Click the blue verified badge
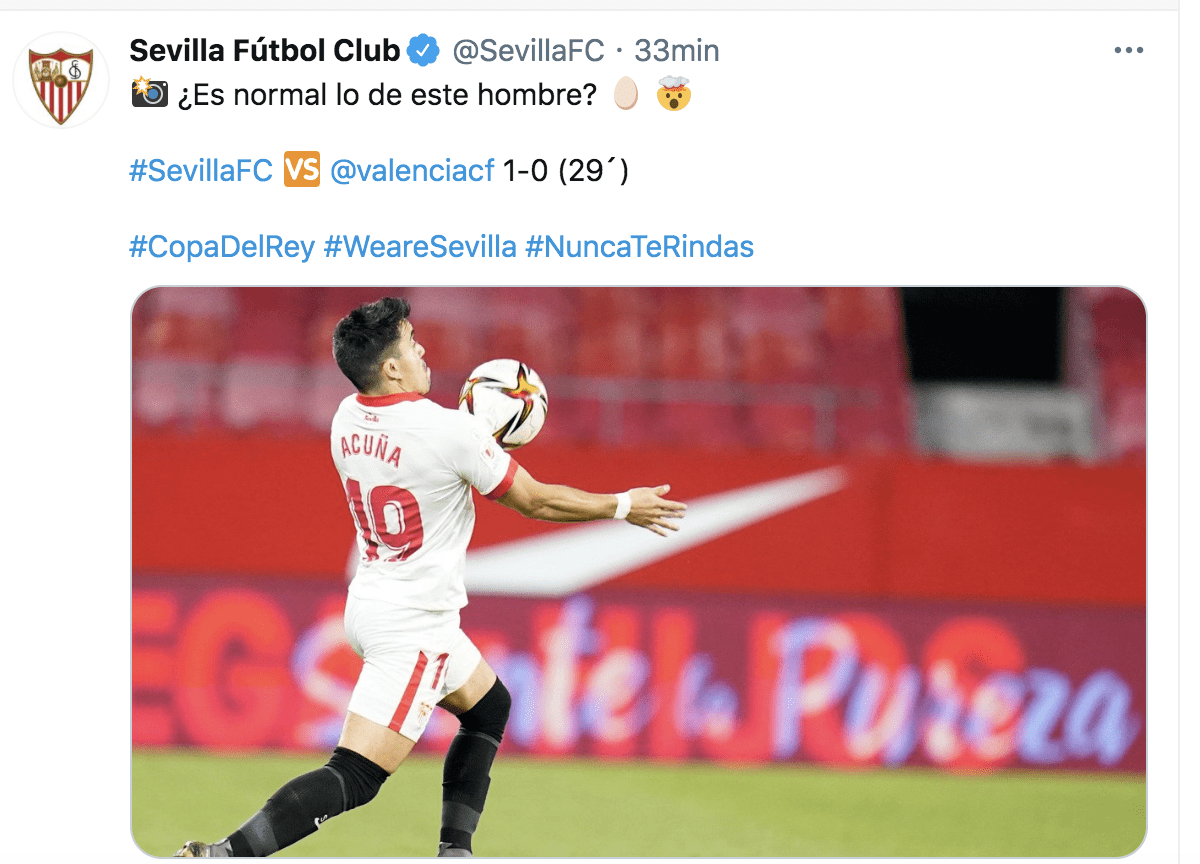 coord(424,49)
